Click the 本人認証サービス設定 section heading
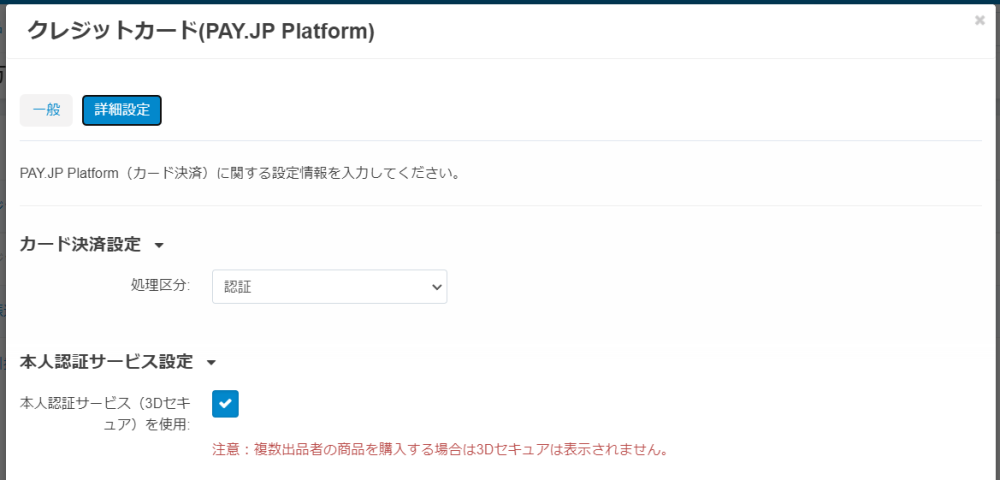 pyautogui.click(x=106, y=361)
